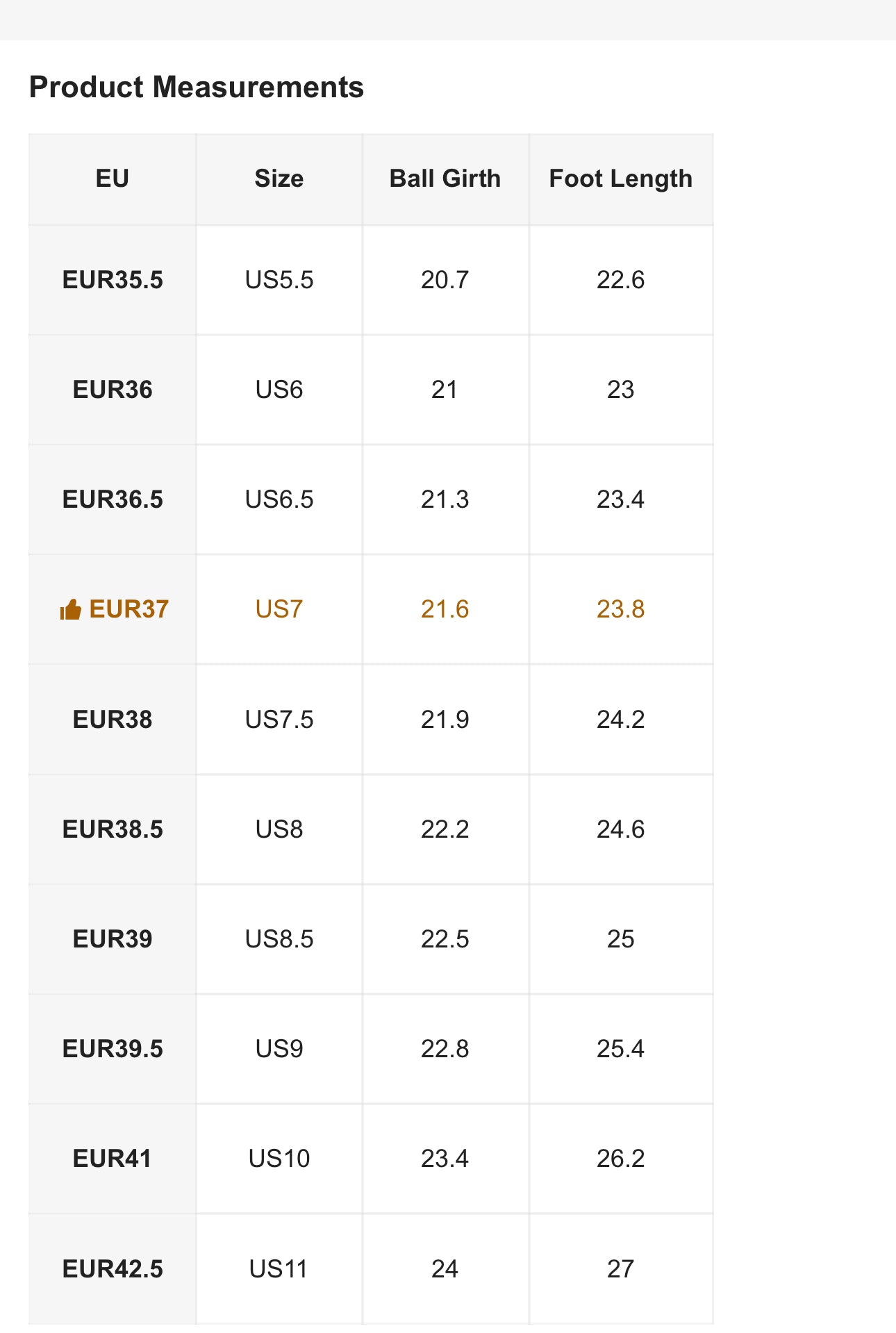Viewport: 896px width, 1333px height.
Task: Select the US8 size cell
Action: coord(279,829)
